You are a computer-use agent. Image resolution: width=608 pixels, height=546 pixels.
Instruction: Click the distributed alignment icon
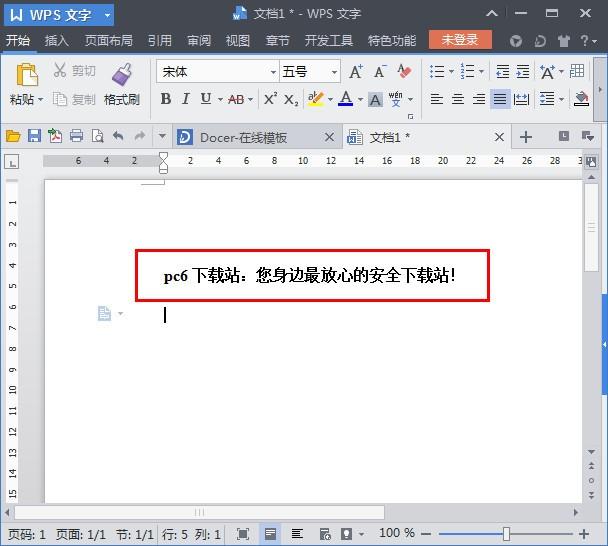(x=521, y=99)
